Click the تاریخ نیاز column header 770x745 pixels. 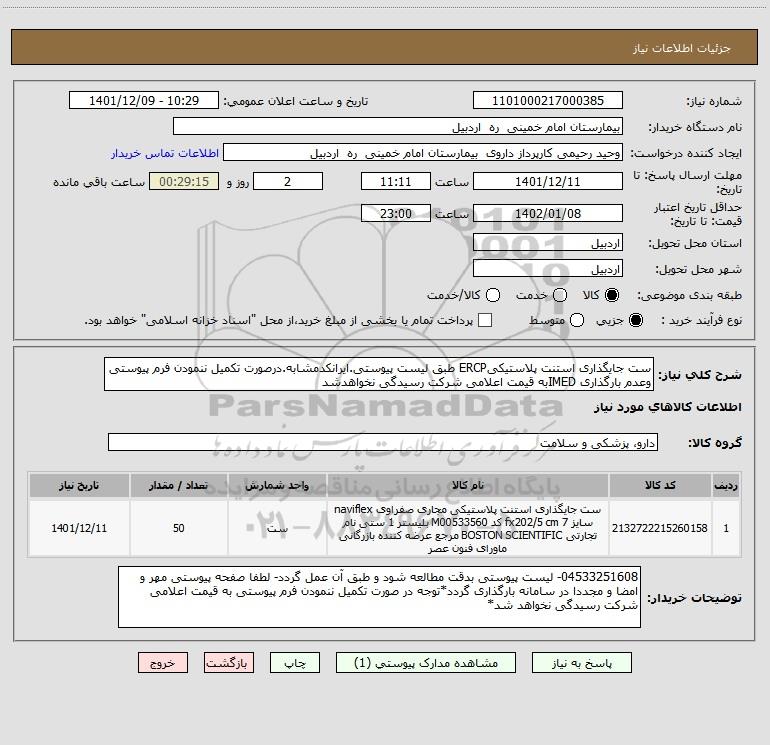tap(79, 485)
